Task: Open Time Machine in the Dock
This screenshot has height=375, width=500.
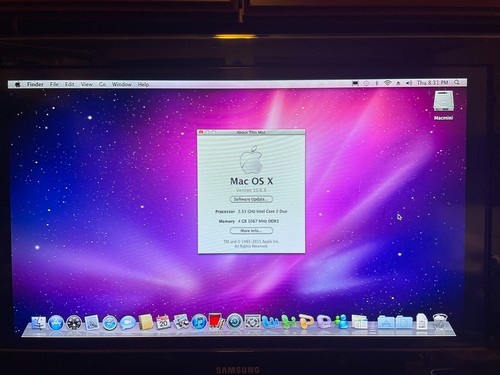Action: coord(235,322)
